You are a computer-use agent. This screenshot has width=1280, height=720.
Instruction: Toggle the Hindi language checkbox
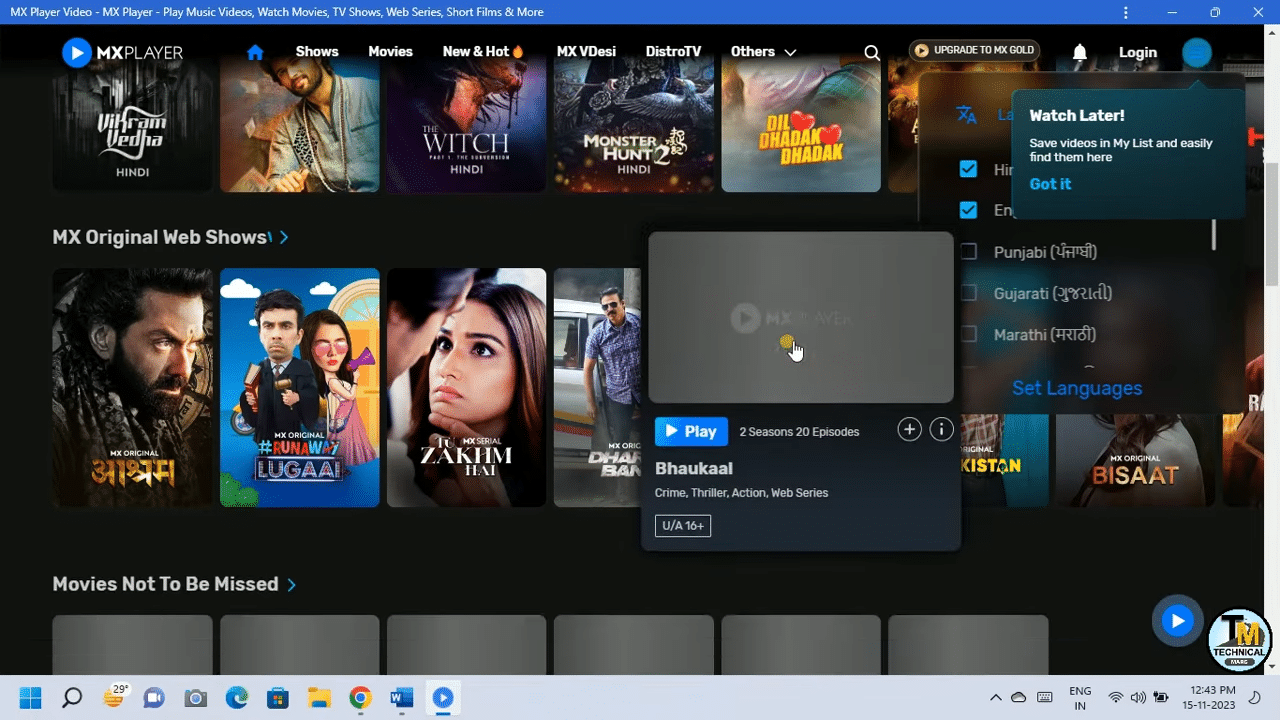pyautogui.click(x=968, y=169)
